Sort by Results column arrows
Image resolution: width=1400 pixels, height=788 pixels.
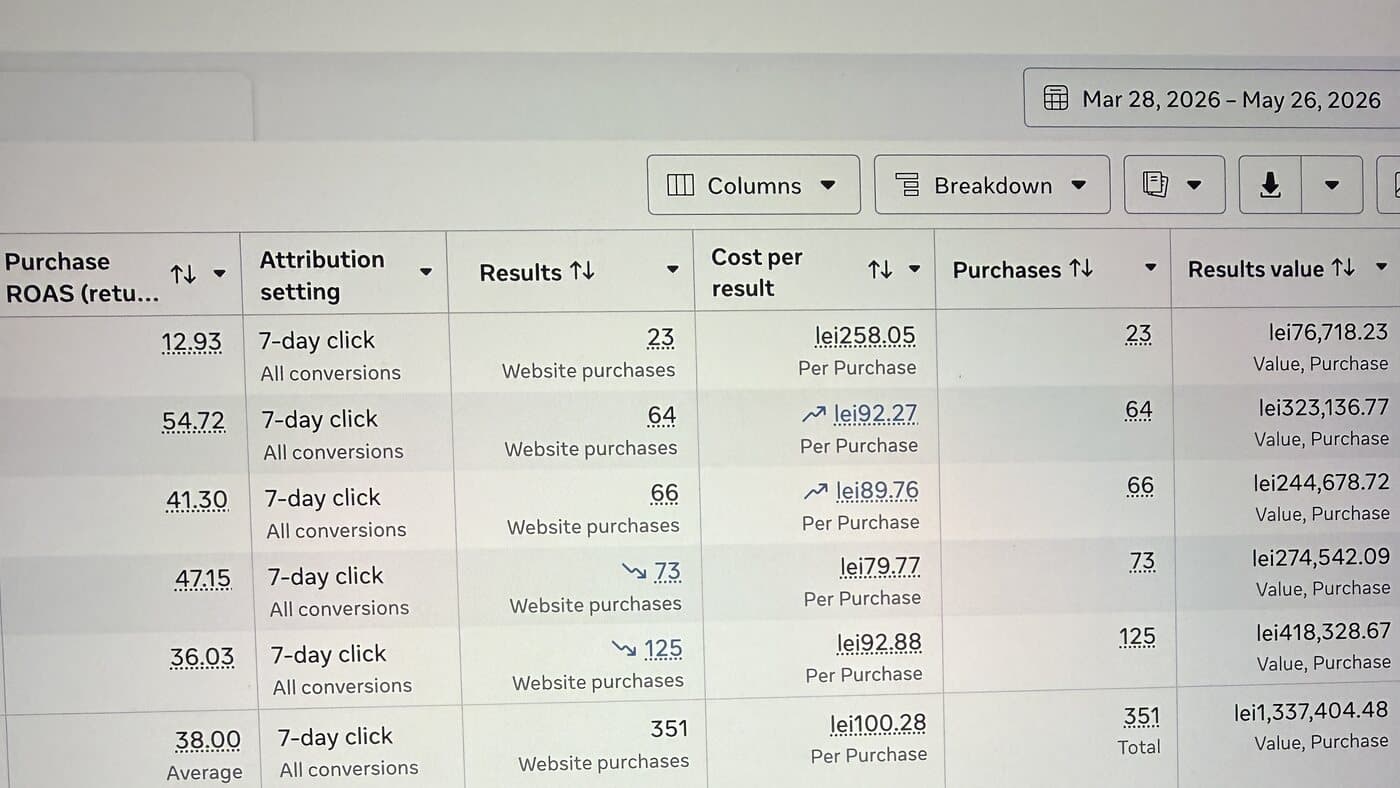point(582,271)
